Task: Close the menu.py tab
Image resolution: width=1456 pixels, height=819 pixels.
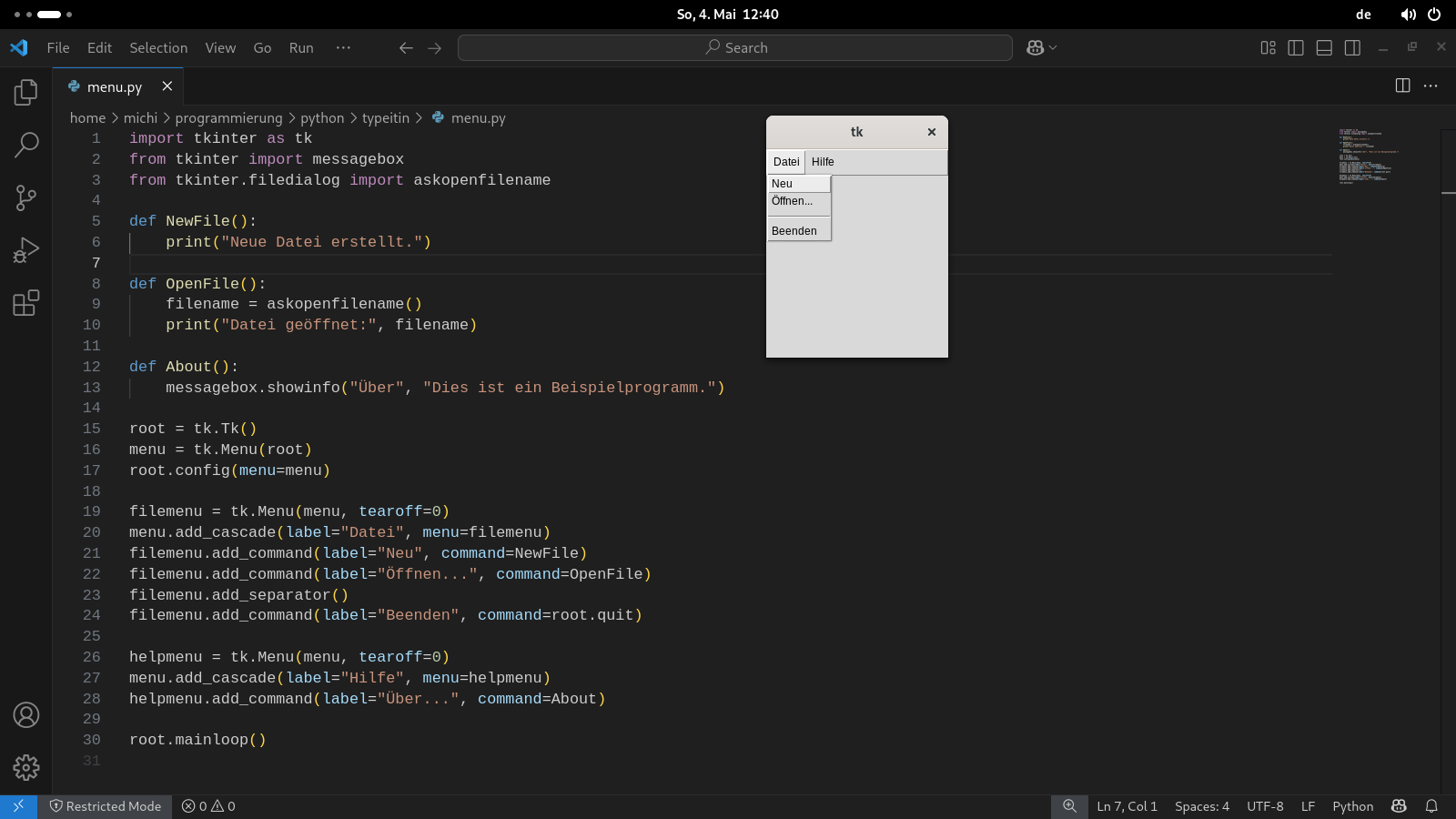Action: pyautogui.click(x=167, y=86)
